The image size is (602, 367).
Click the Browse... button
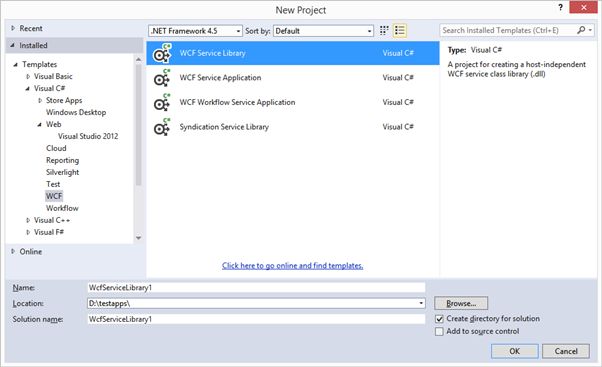pos(461,303)
